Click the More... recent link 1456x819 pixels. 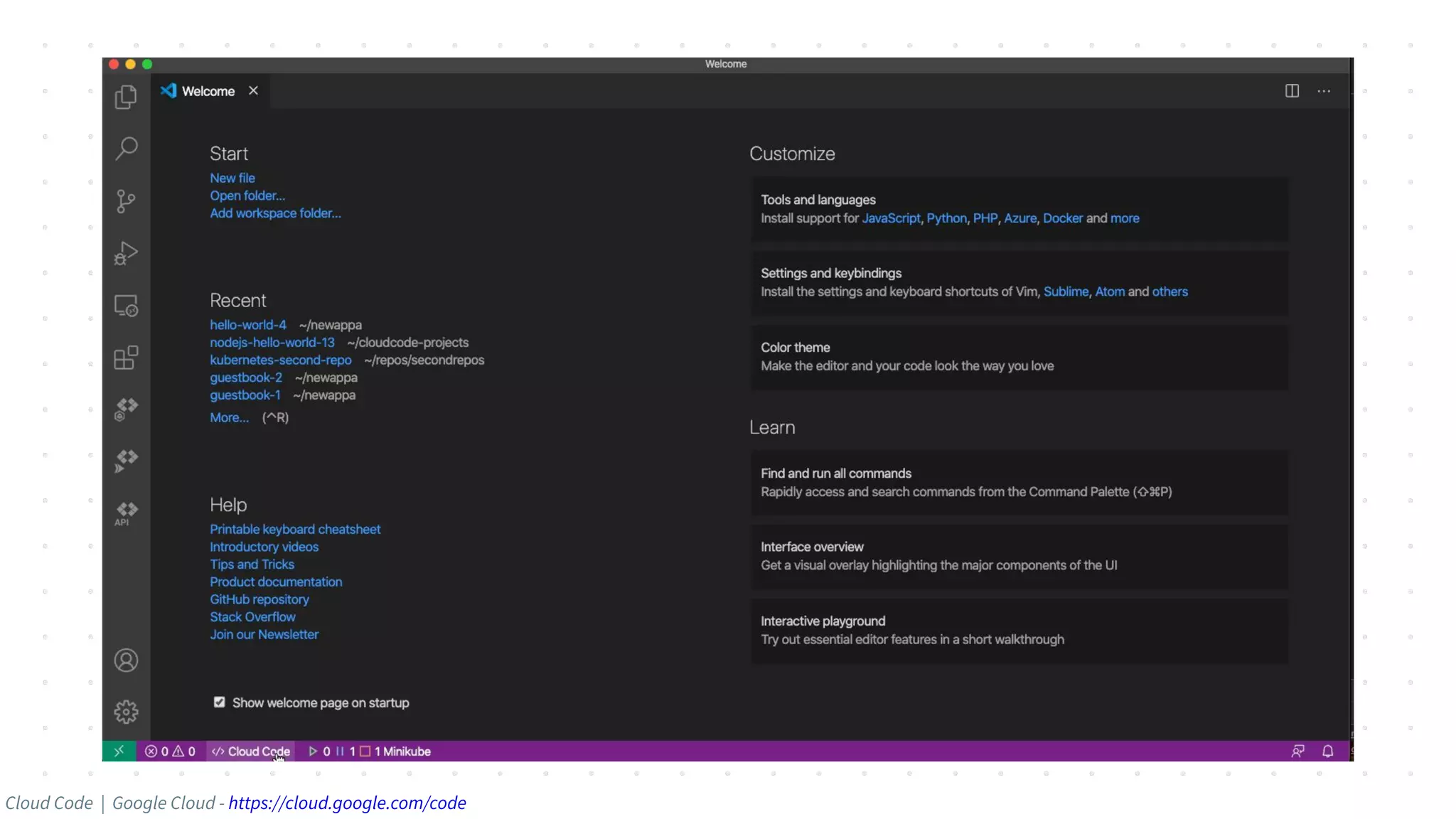(229, 418)
